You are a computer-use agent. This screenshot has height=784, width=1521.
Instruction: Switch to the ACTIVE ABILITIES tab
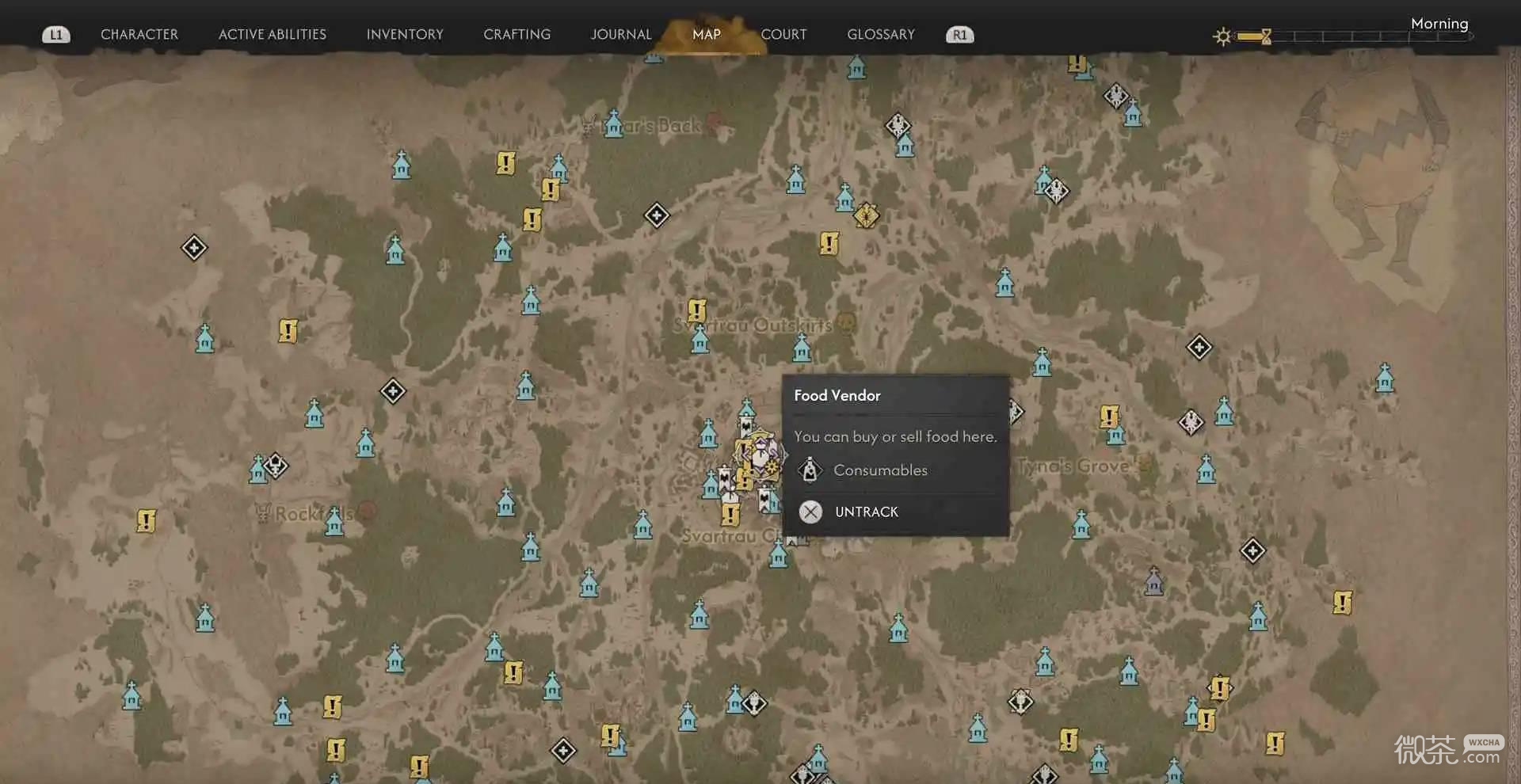click(273, 35)
